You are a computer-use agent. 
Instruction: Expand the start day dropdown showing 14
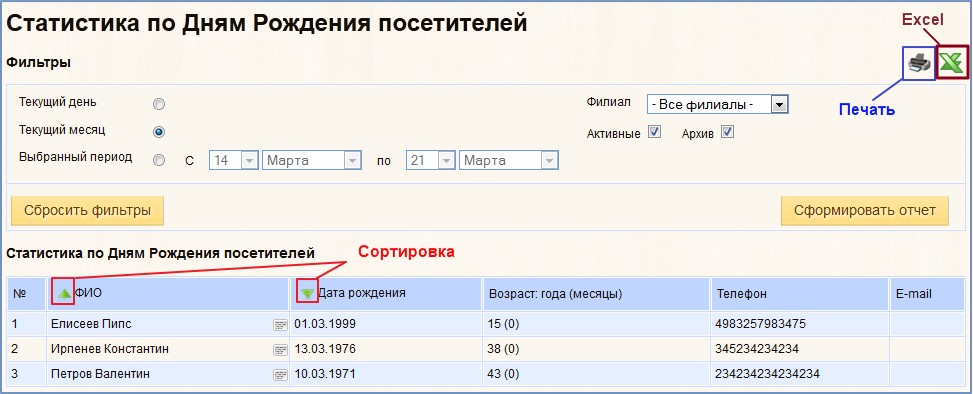tap(233, 161)
